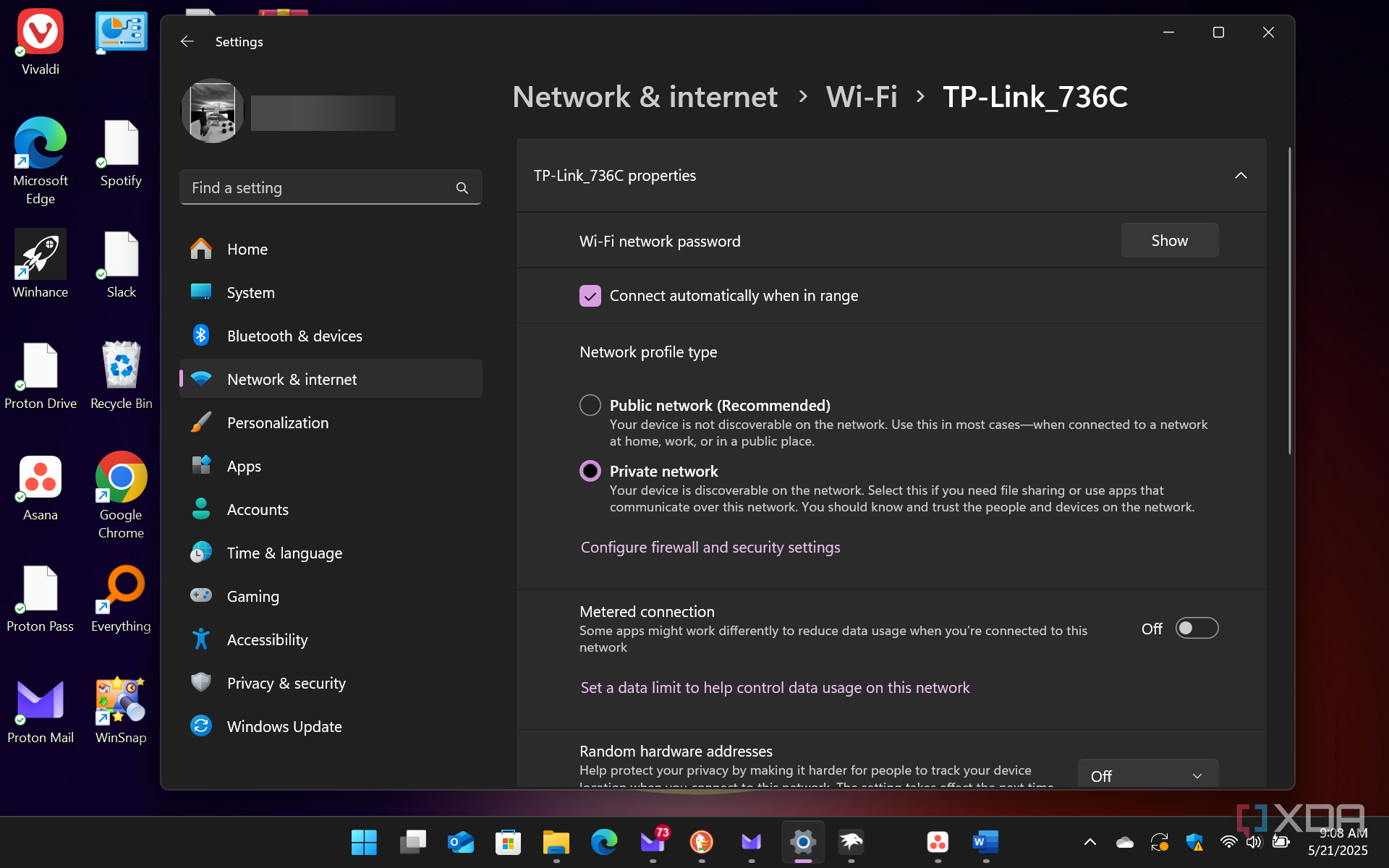Click Network & internet breadcrumb heading
Viewport: 1389px width, 868px height.
(645, 97)
